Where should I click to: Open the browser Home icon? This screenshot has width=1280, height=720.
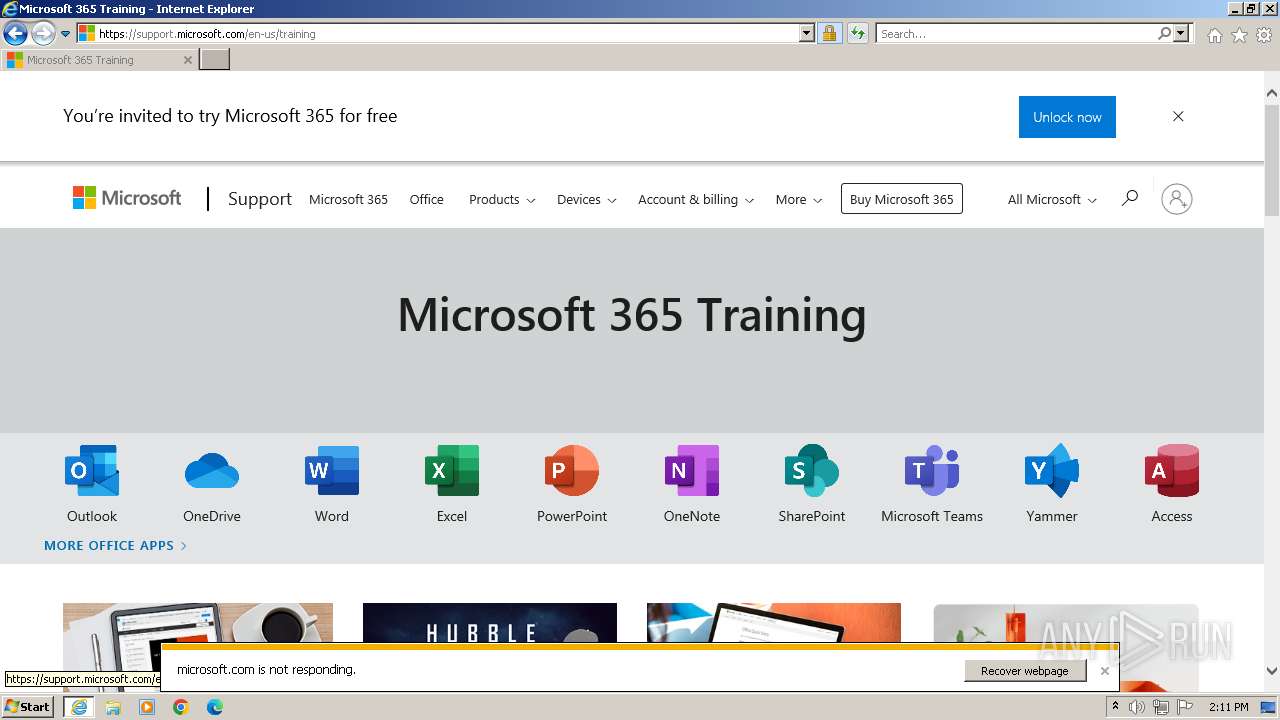1215,35
